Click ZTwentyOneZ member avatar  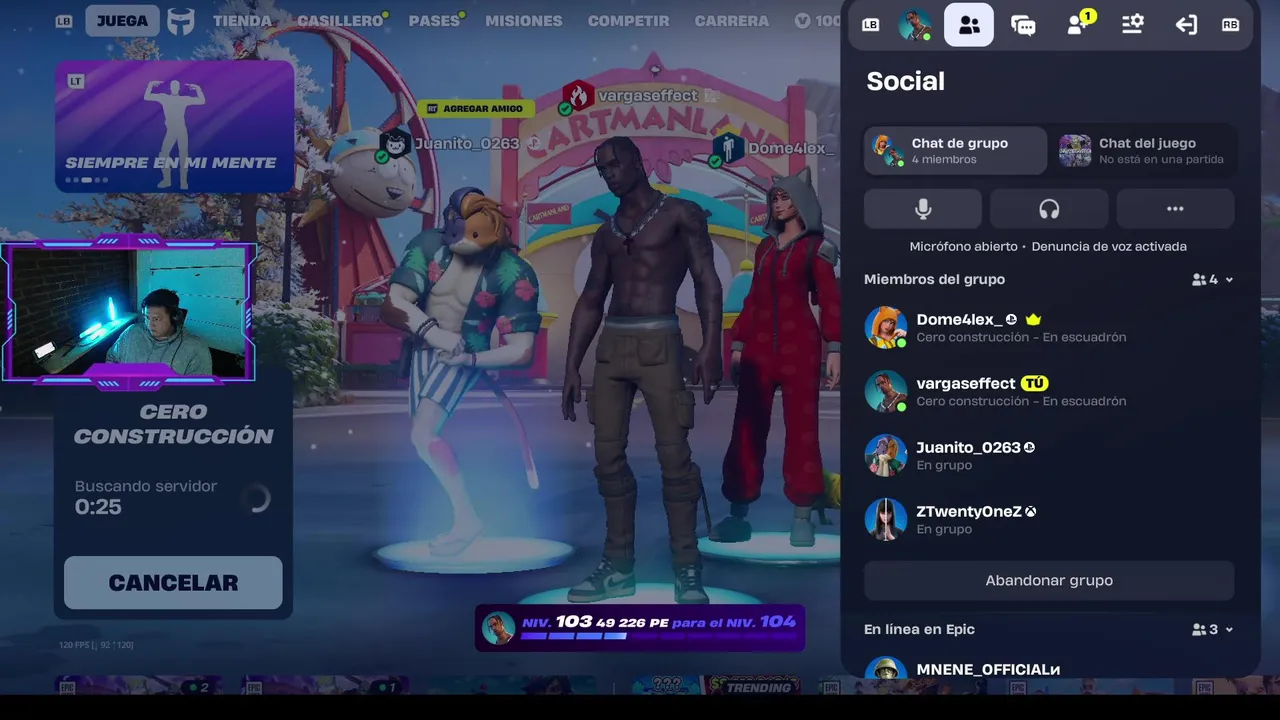(x=885, y=520)
